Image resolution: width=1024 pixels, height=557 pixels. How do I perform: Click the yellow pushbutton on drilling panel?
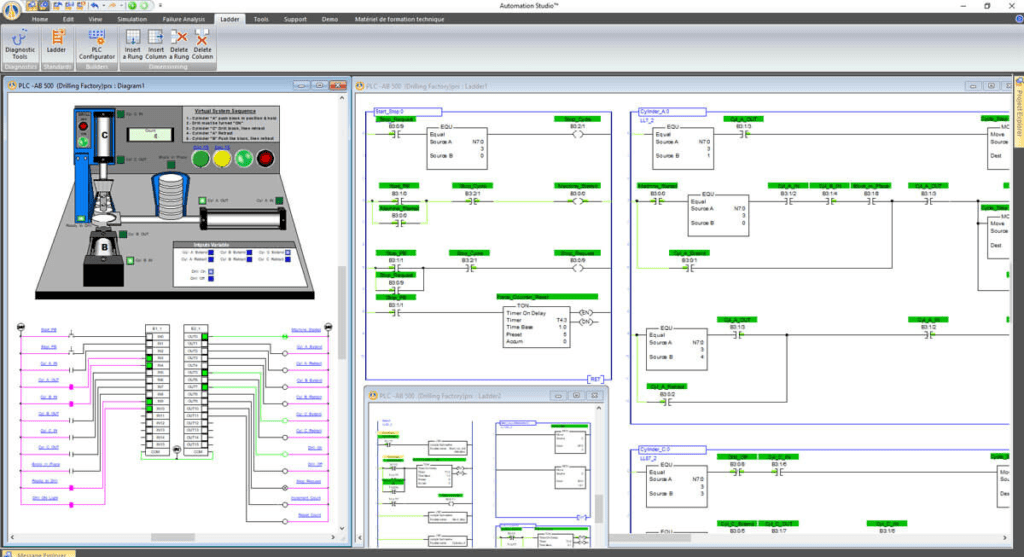tap(222, 159)
